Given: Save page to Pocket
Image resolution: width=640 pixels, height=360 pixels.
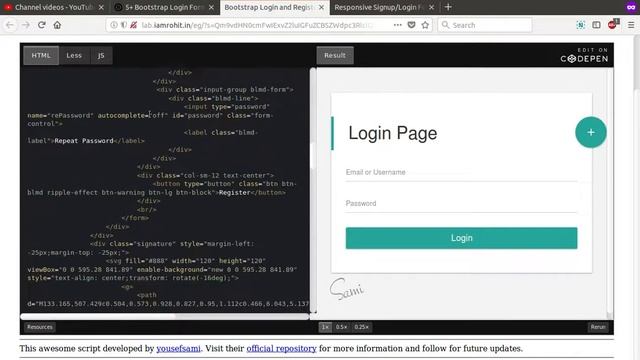Looking at the screenshot, I should pos(411,25).
